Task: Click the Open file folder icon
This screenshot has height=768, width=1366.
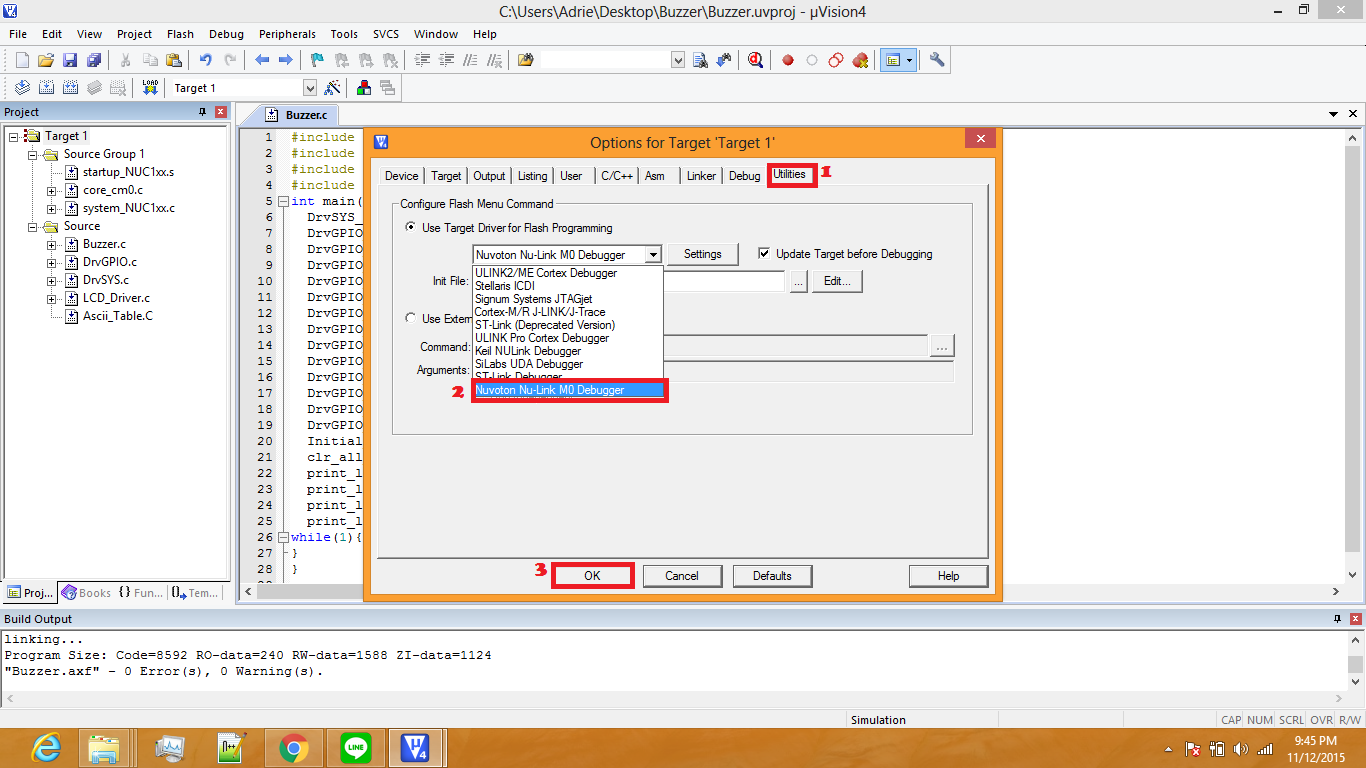Action: pyautogui.click(x=45, y=60)
